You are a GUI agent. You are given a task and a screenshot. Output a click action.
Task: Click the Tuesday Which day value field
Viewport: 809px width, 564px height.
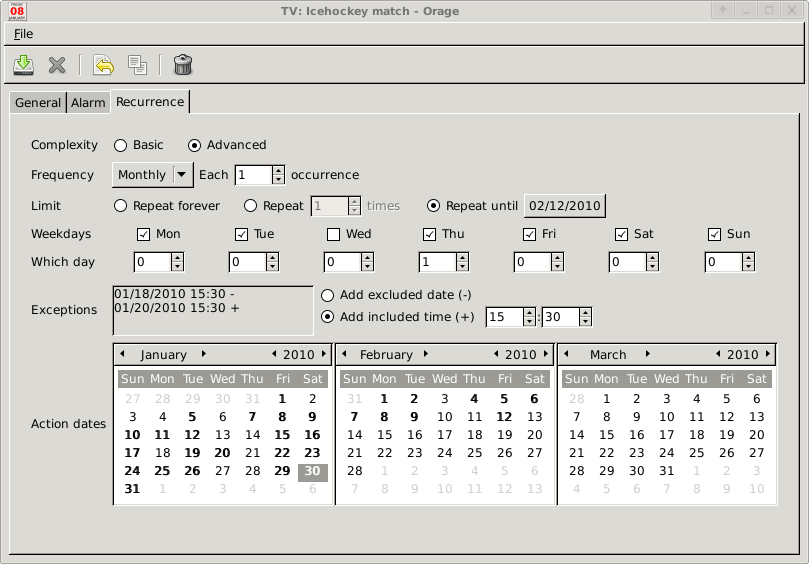click(248, 262)
